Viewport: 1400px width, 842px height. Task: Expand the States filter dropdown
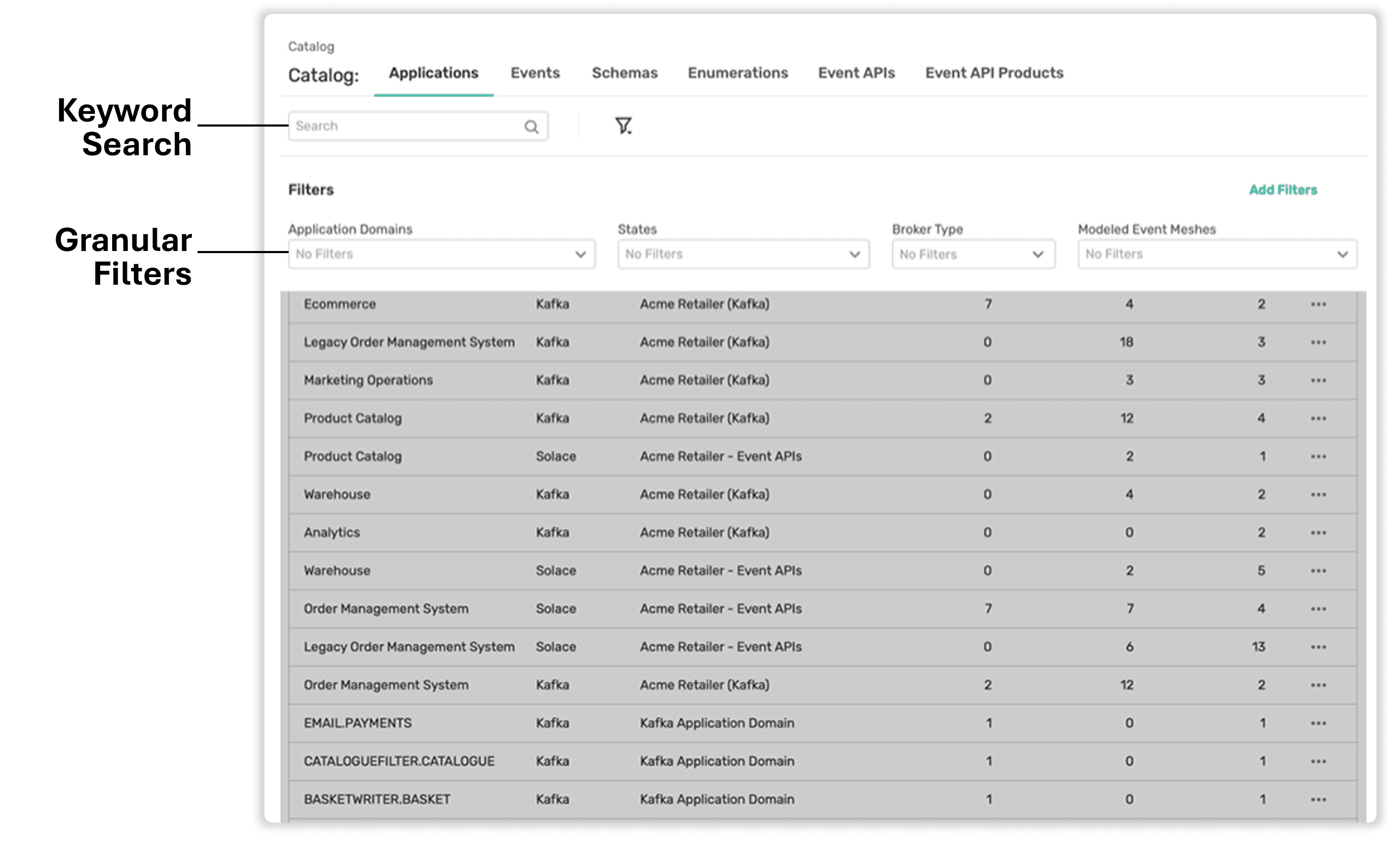pyautogui.click(x=743, y=254)
